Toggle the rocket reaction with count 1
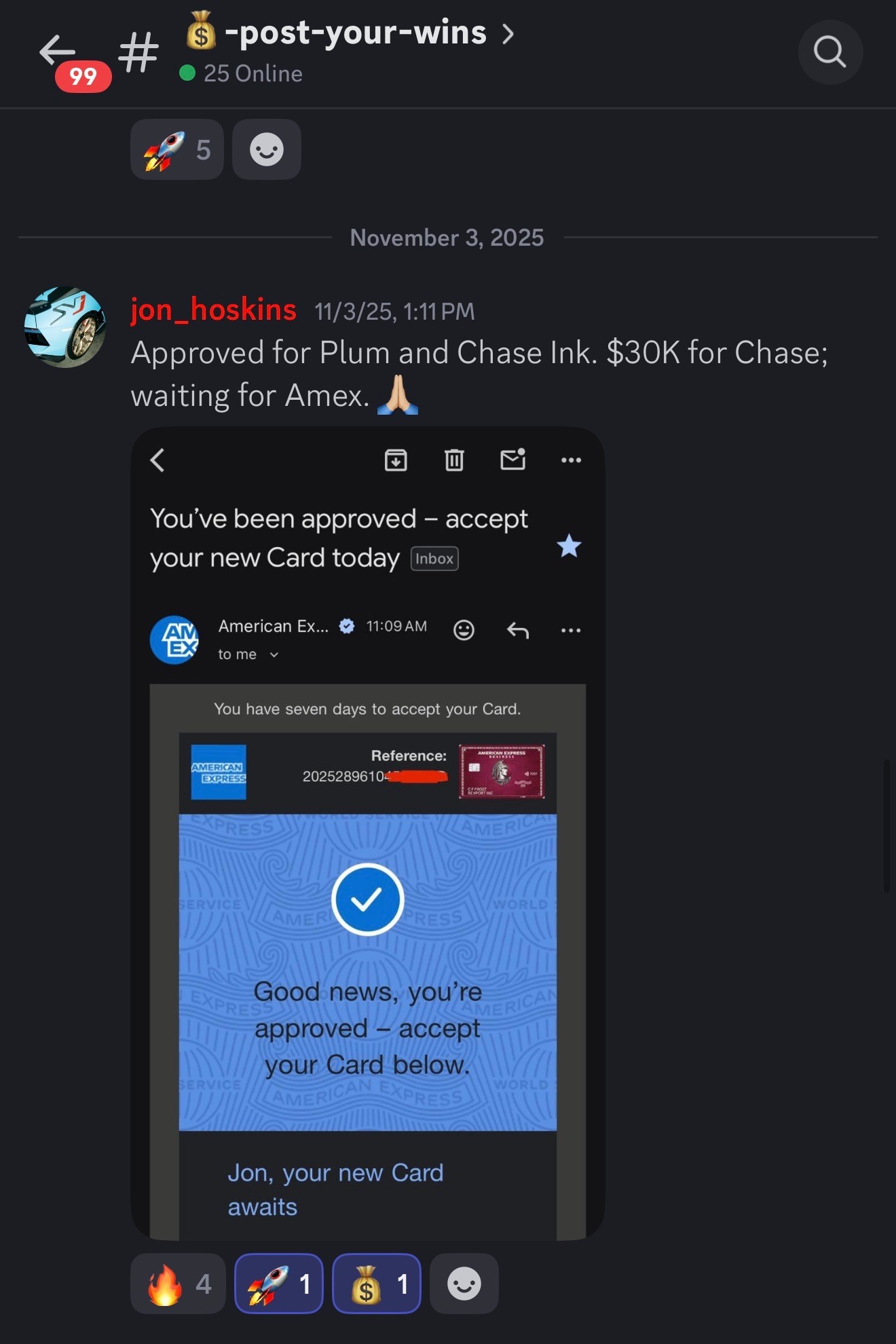Viewport: 896px width, 1344px height. pos(278,1284)
